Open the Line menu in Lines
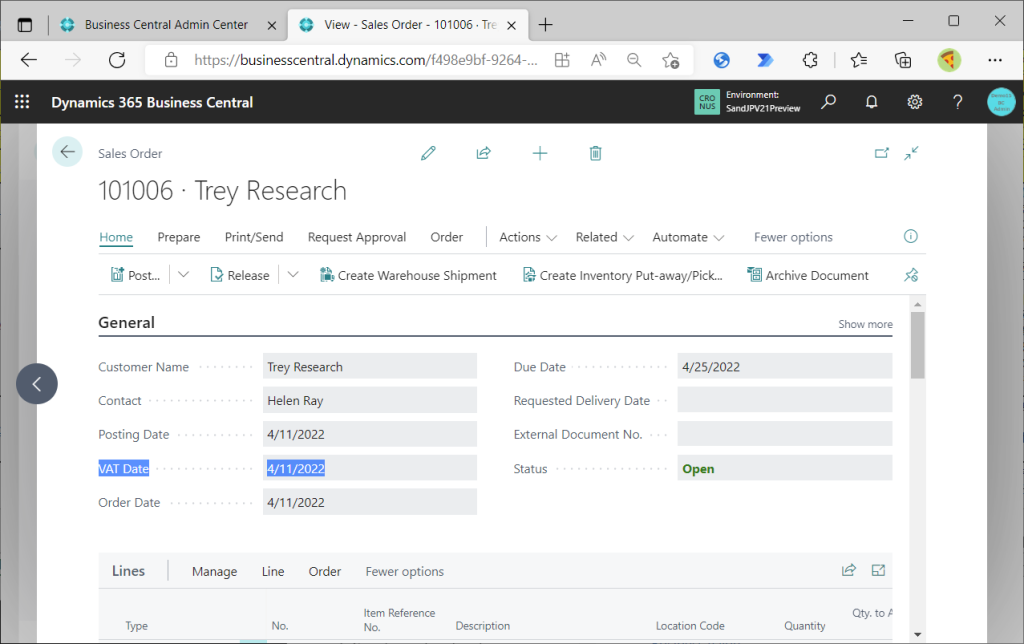This screenshot has width=1024, height=644. [x=273, y=572]
